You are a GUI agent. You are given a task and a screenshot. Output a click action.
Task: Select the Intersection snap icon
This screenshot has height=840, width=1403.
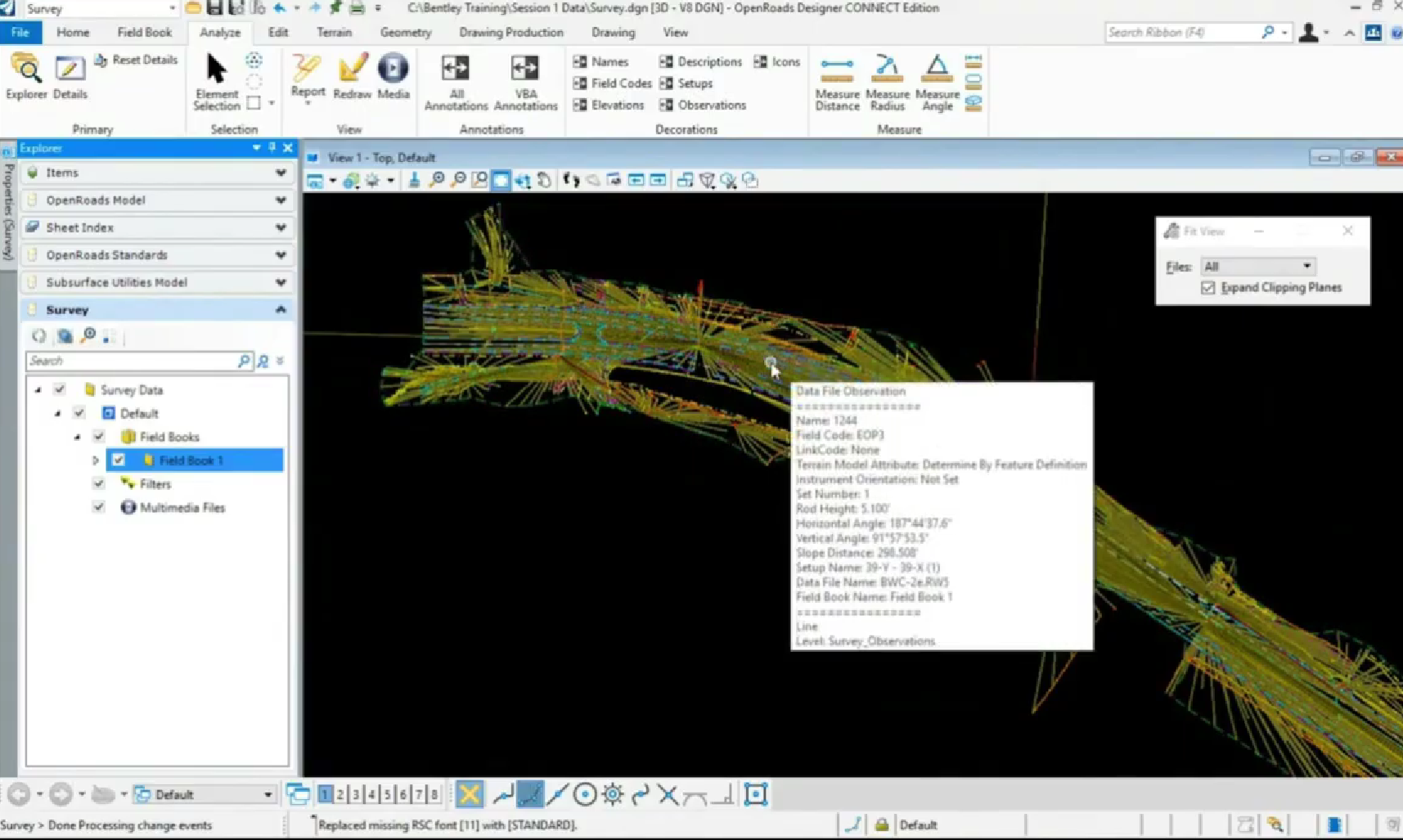click(x=668, y=794)
